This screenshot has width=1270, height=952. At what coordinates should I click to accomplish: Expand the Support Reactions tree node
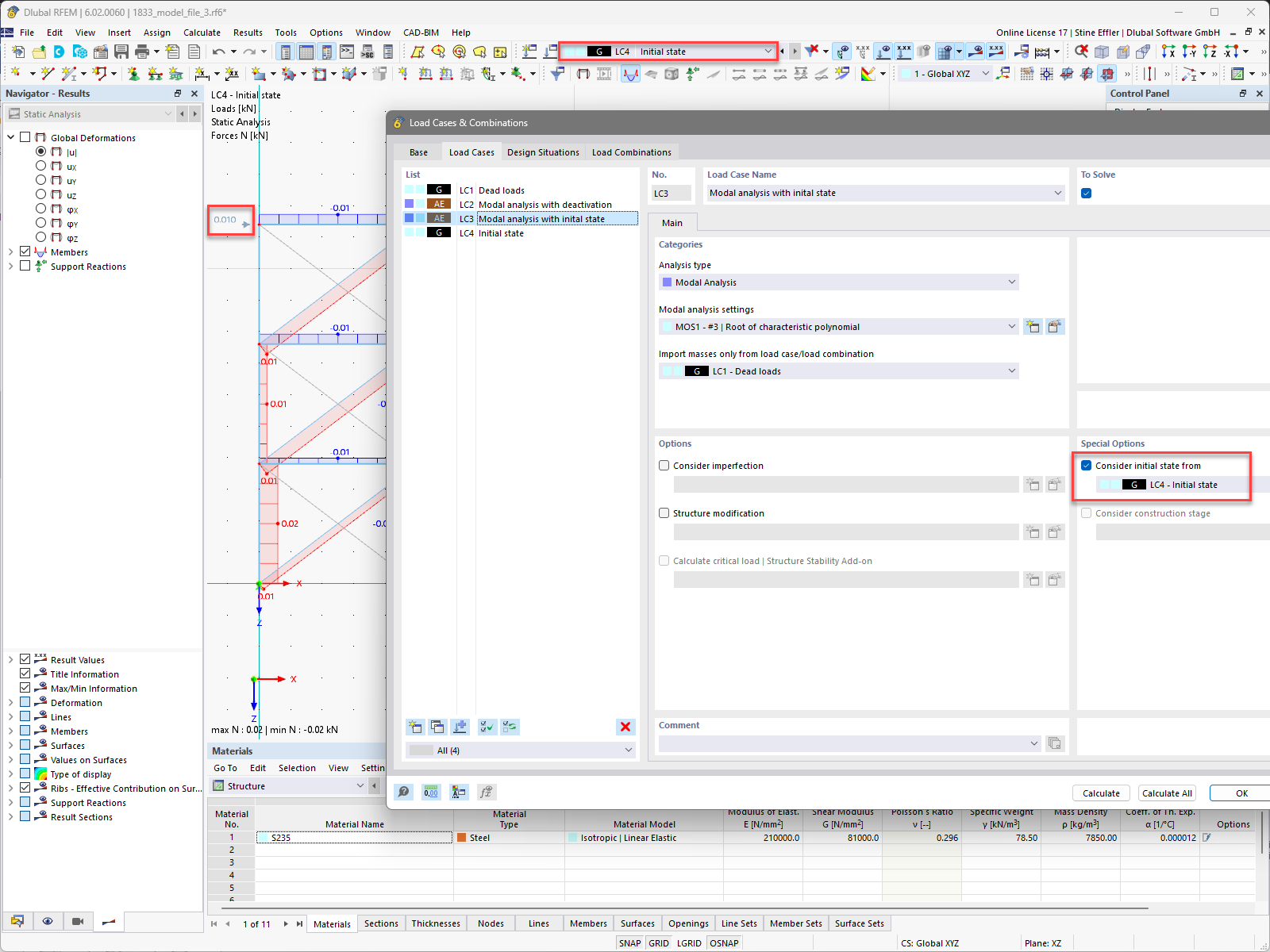12,266
